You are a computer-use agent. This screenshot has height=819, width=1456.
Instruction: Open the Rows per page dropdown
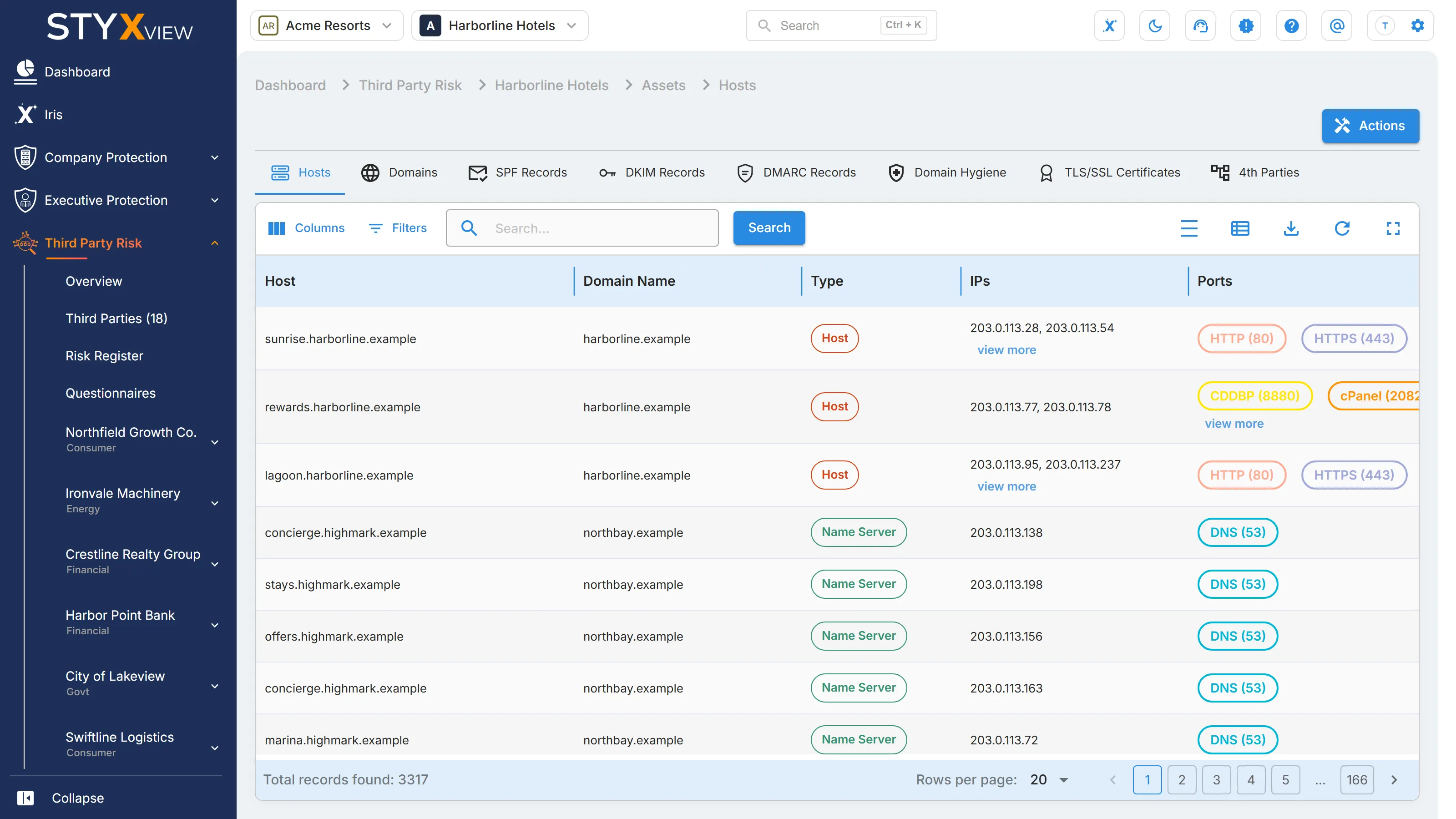[1049, 779]
